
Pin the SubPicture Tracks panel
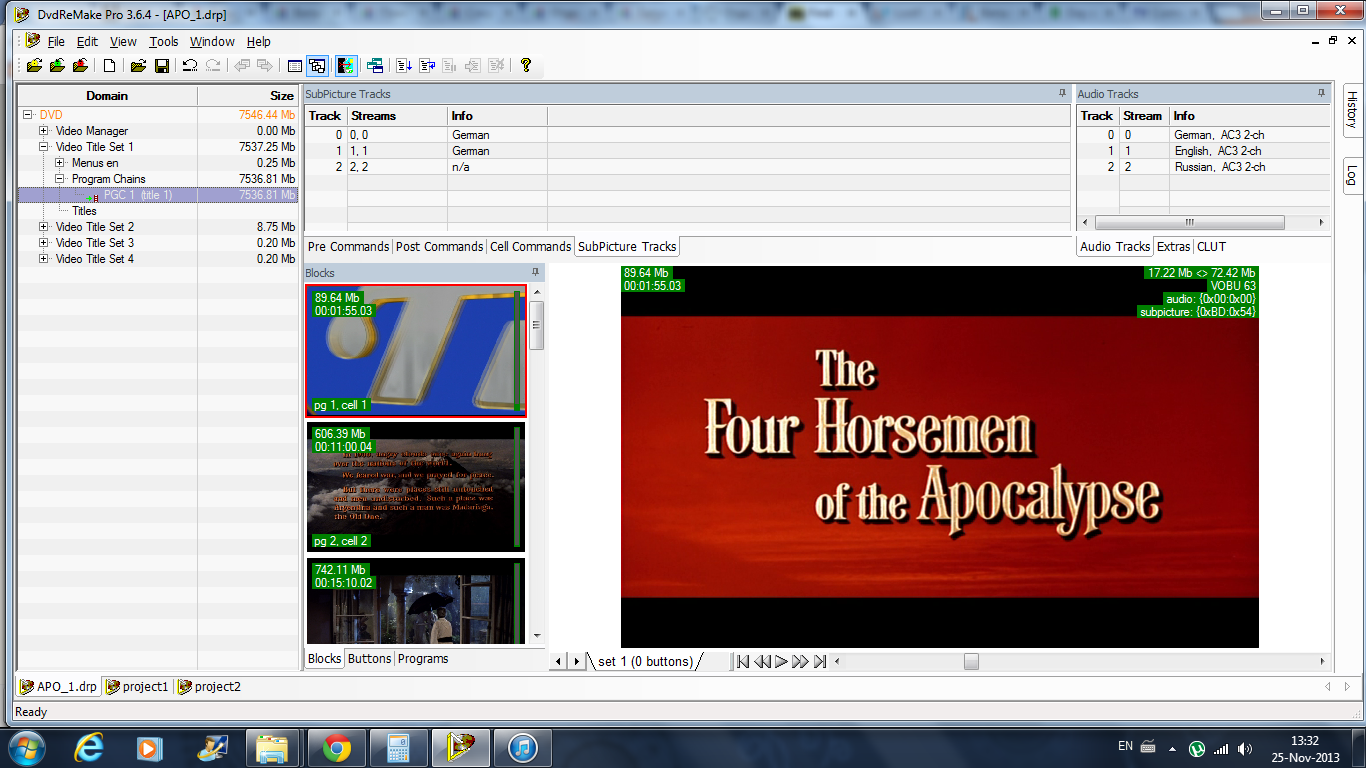(1062, 93)
